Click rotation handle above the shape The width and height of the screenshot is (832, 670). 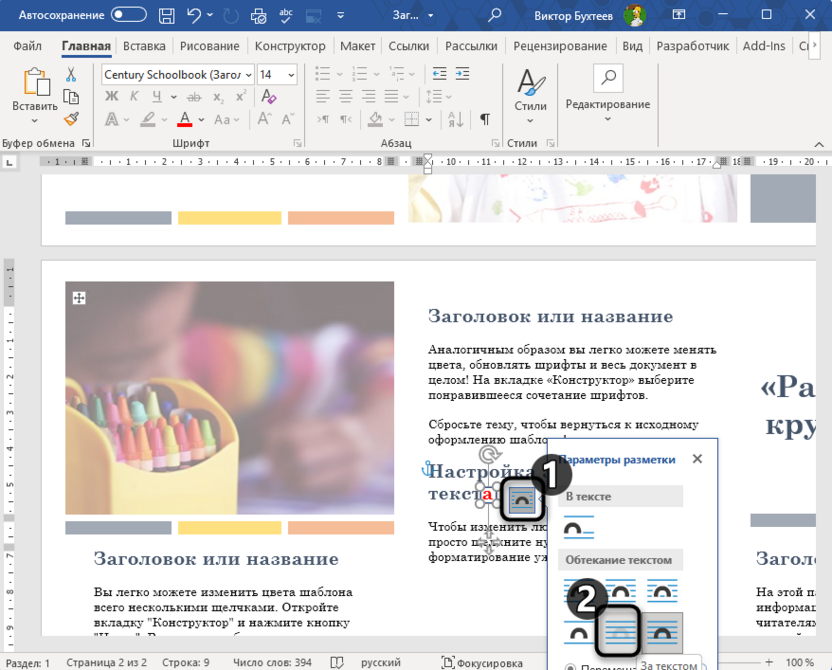pyautogui.click(x=489, y=455)
